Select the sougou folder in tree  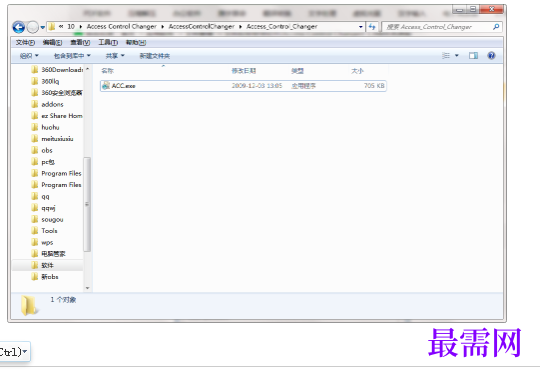47,219
